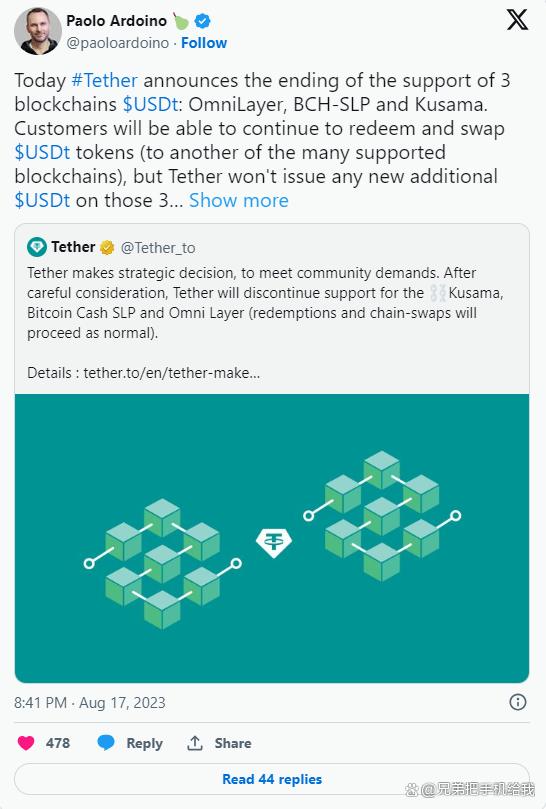This screenshot has height=809, width=546.
Task: Click the Read 44 replies button
Action: 272,779
